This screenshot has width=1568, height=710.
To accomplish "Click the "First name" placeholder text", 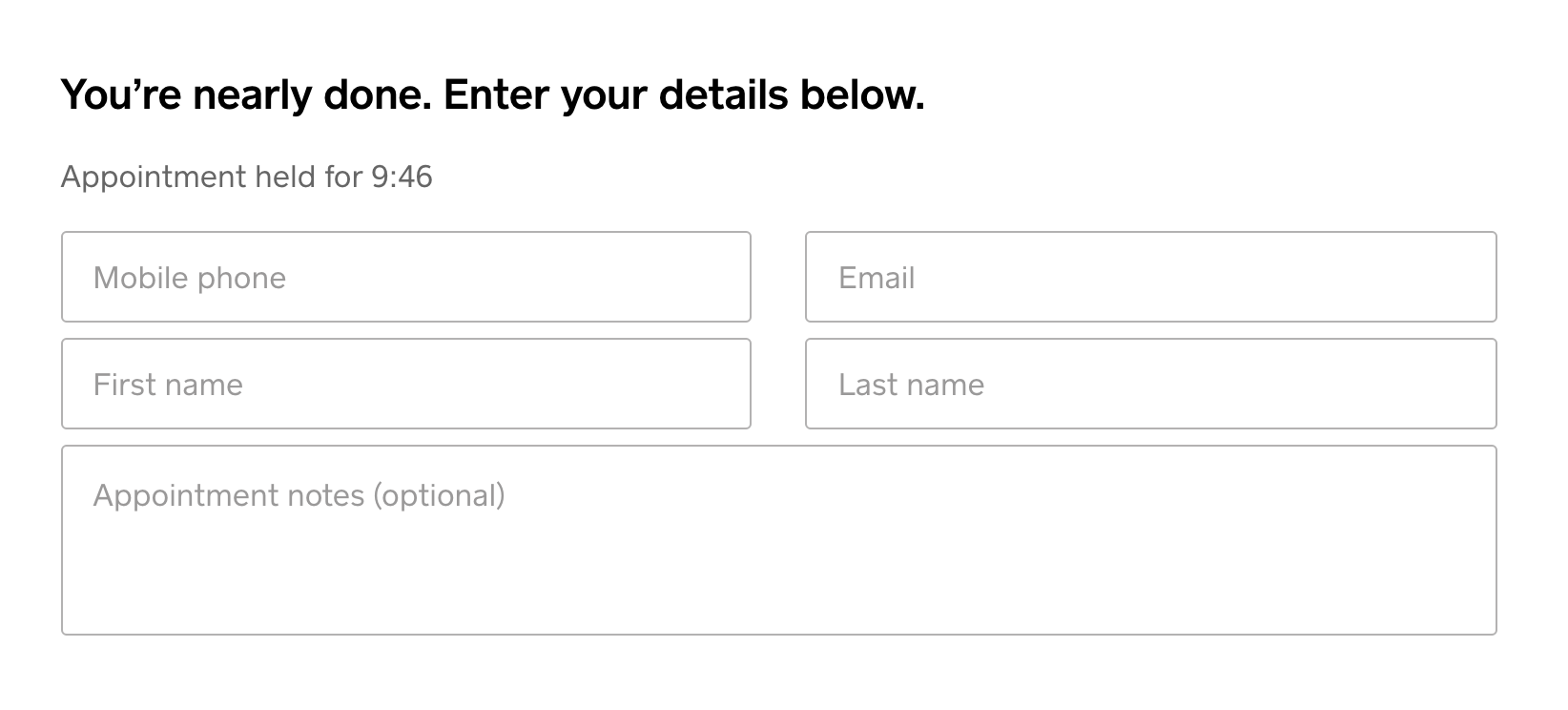I will [x=168, y=385].
